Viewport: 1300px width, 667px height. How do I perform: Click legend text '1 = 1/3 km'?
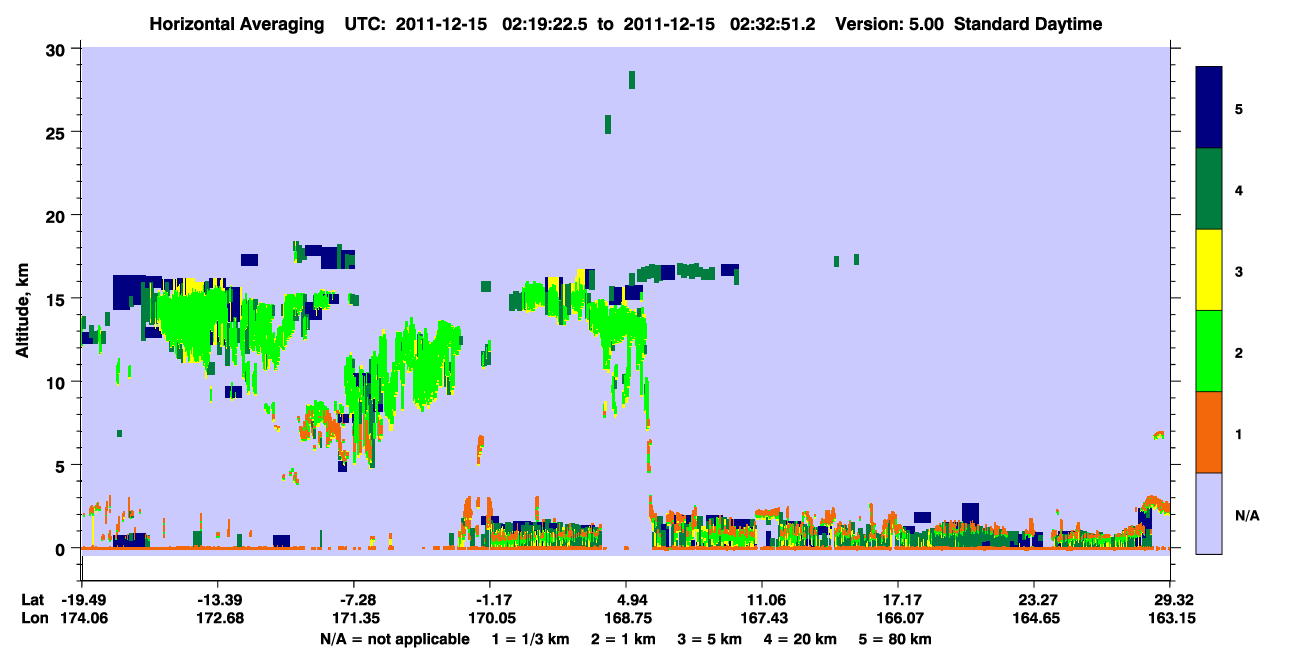pos(532,639)
